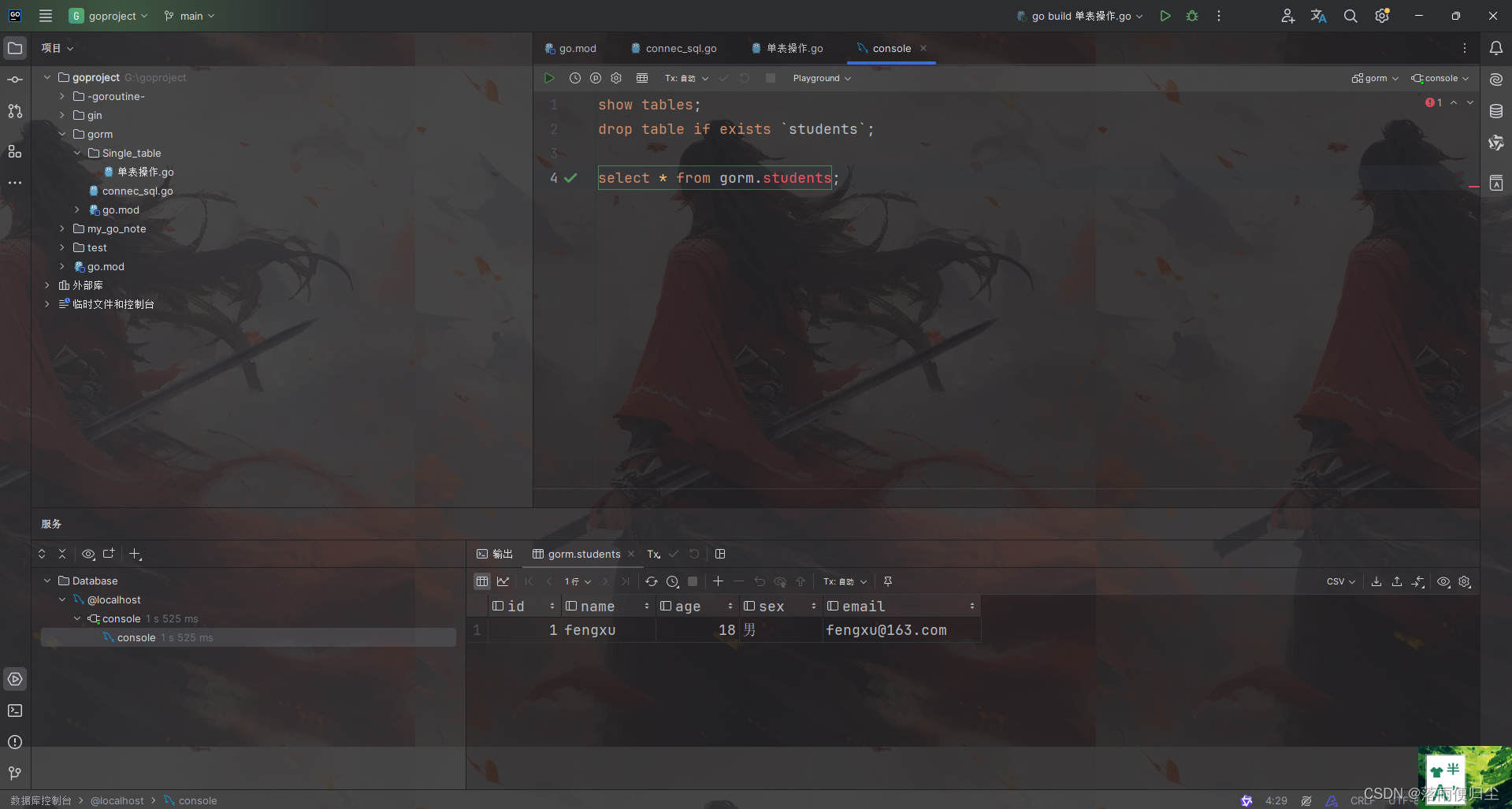Browse query history clock icon
Screen dimensions: 1512x809
[575, 78]
